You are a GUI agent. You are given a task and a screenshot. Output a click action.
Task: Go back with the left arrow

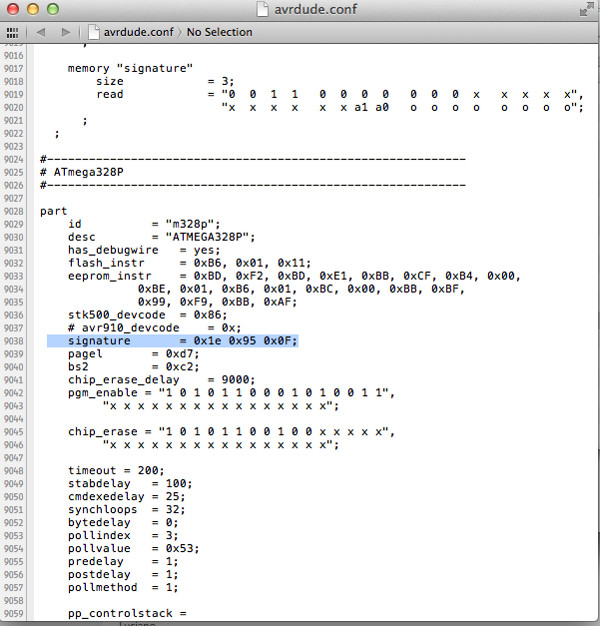coord(41,32)
